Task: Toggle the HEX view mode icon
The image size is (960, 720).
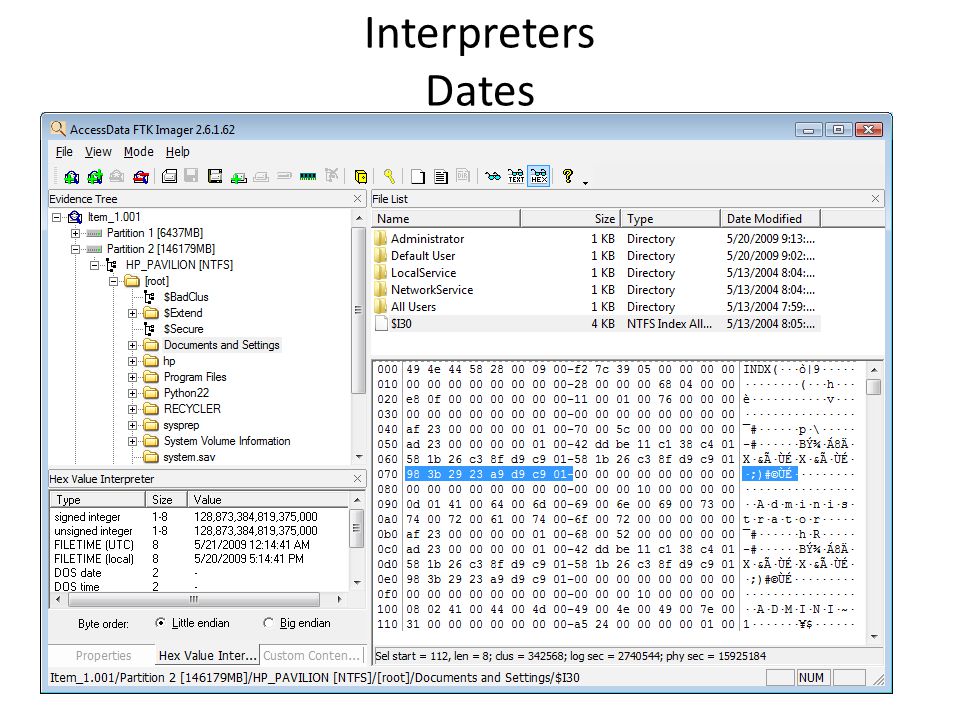Action: 539,176
